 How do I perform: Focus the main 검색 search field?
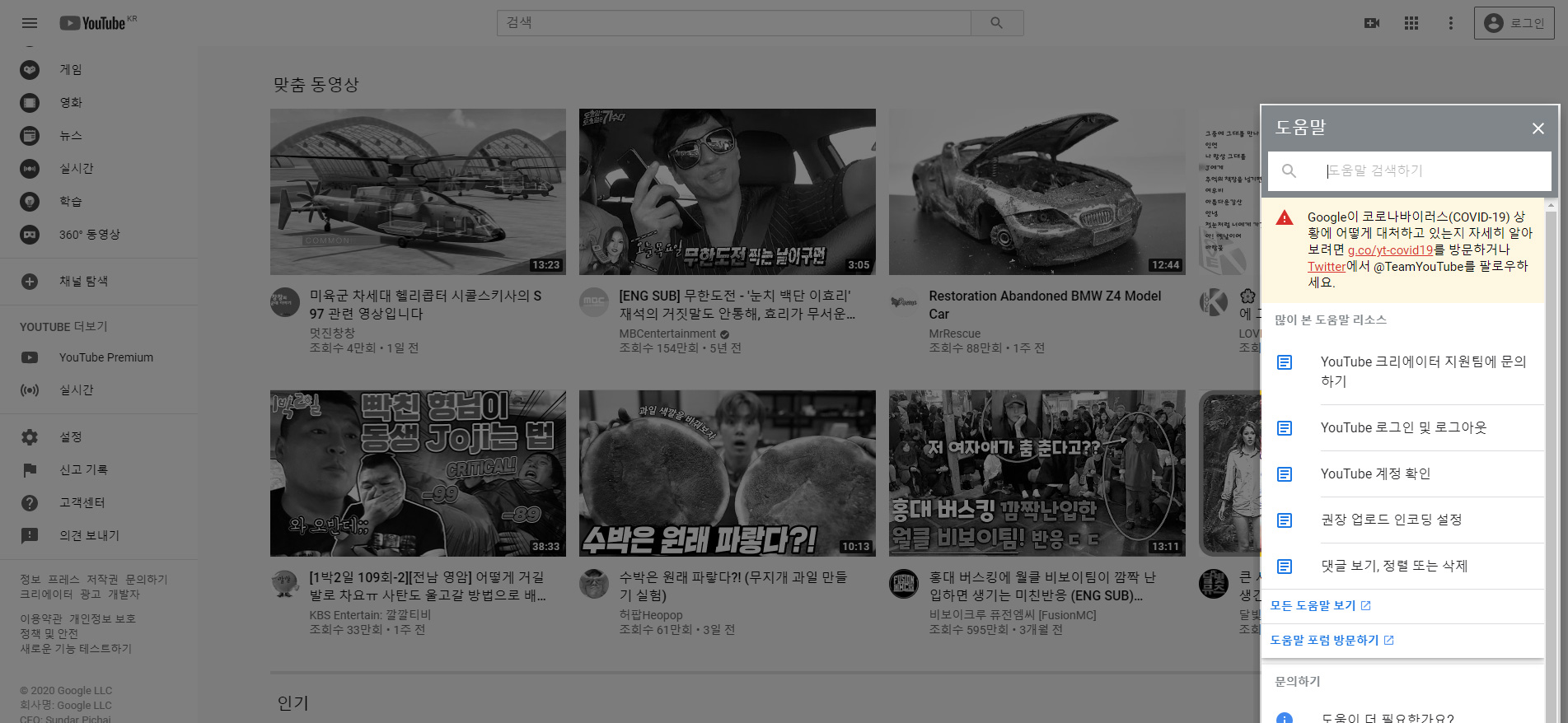coord(733,23)
